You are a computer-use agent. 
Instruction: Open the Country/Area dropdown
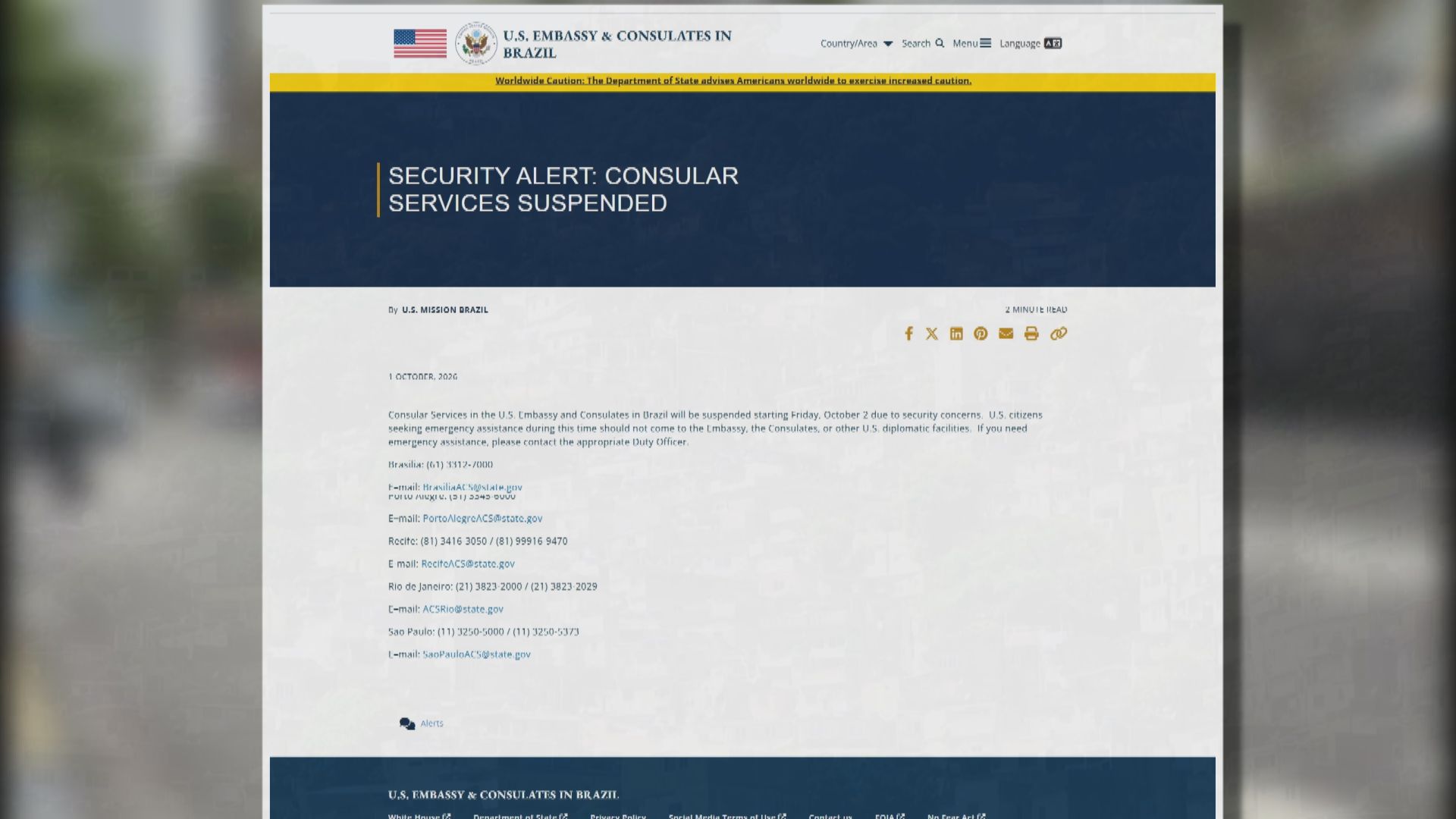pos(856,43)
